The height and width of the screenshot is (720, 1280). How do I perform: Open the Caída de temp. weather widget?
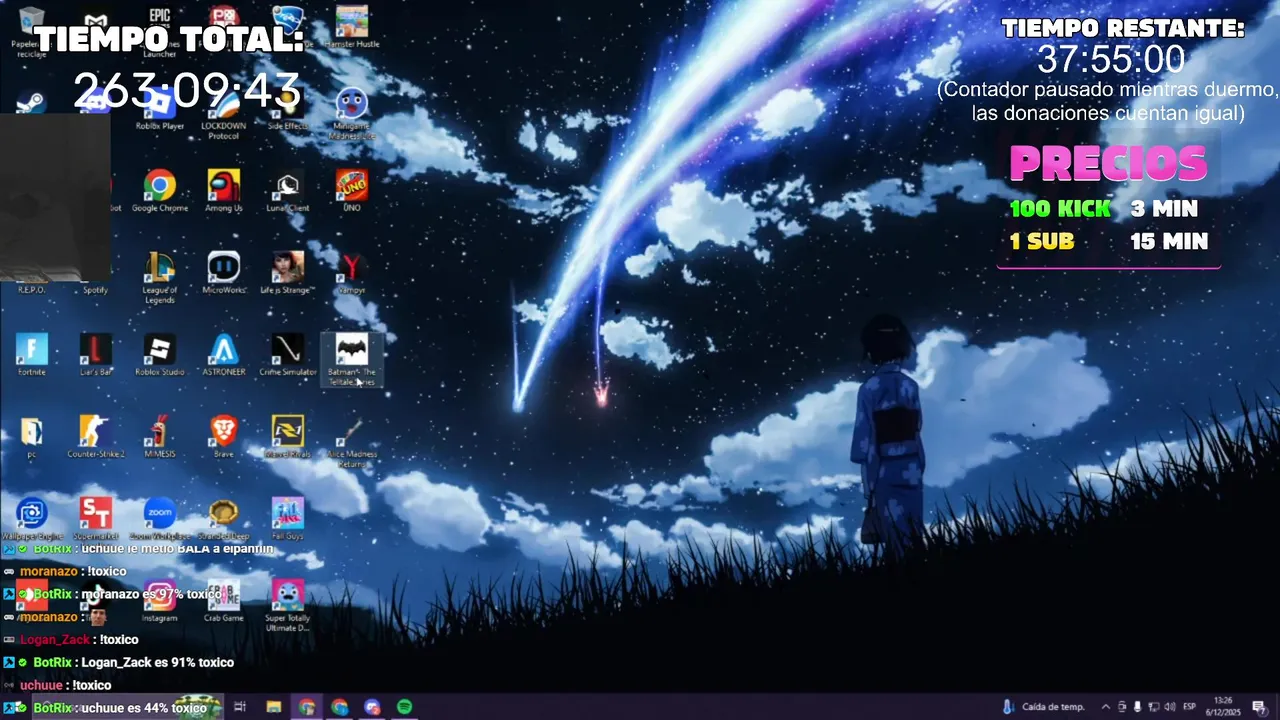click(x=1043, y=707)
